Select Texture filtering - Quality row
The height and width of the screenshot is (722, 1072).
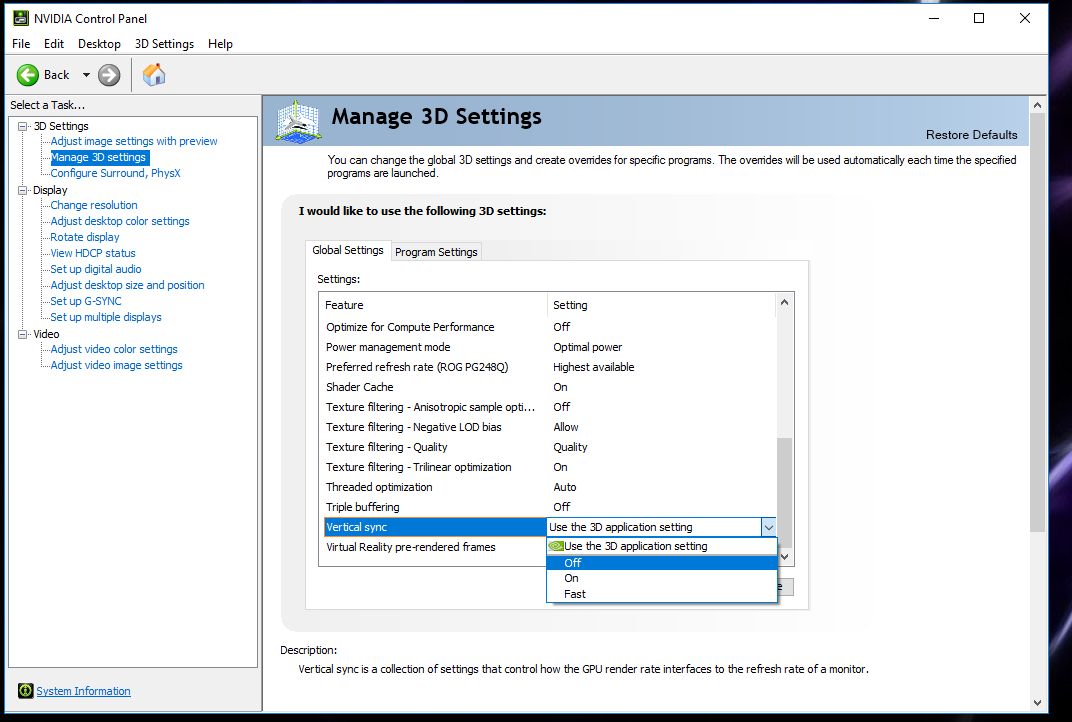550,447
